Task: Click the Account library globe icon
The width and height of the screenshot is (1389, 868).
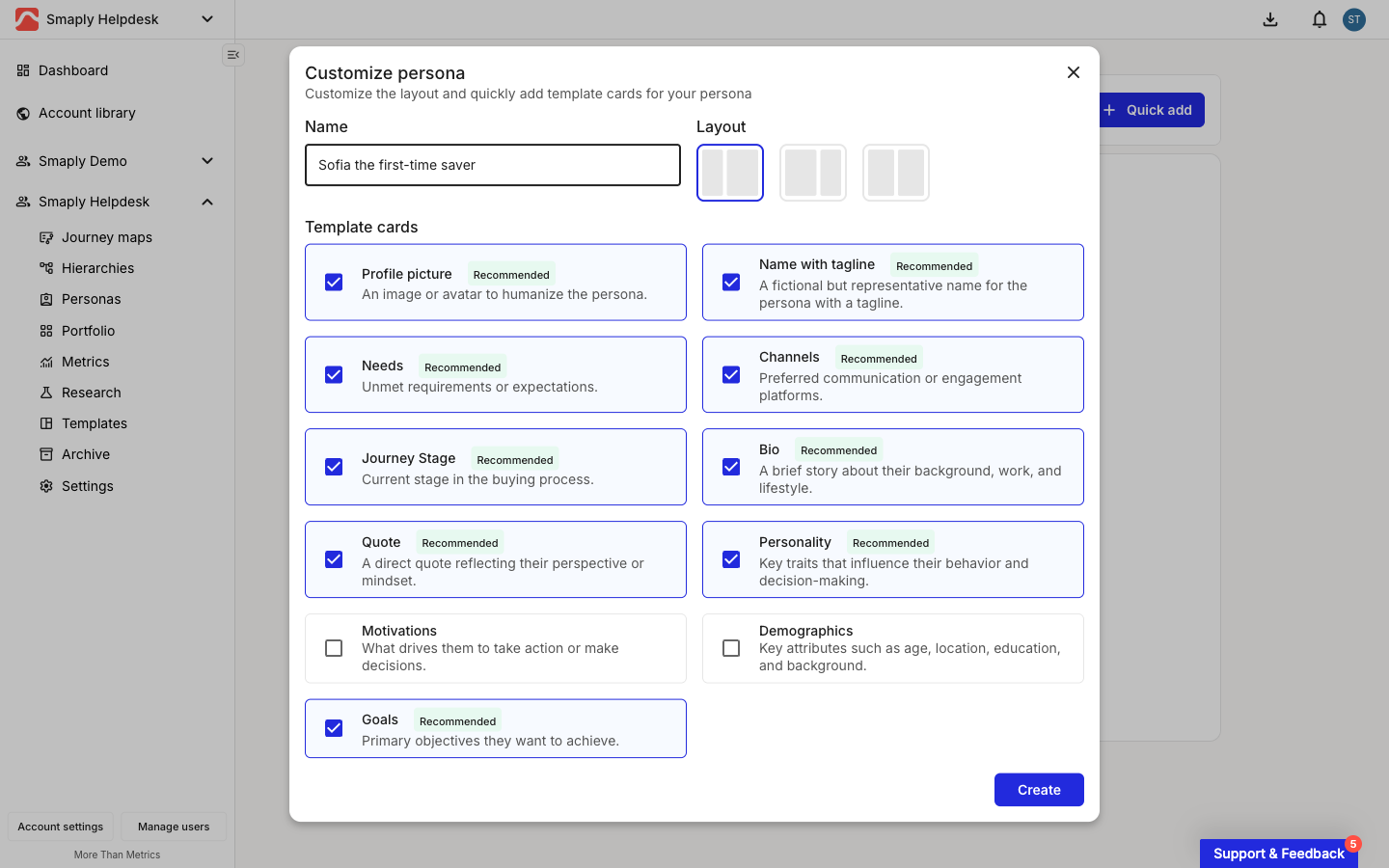Action: (23, 113)
